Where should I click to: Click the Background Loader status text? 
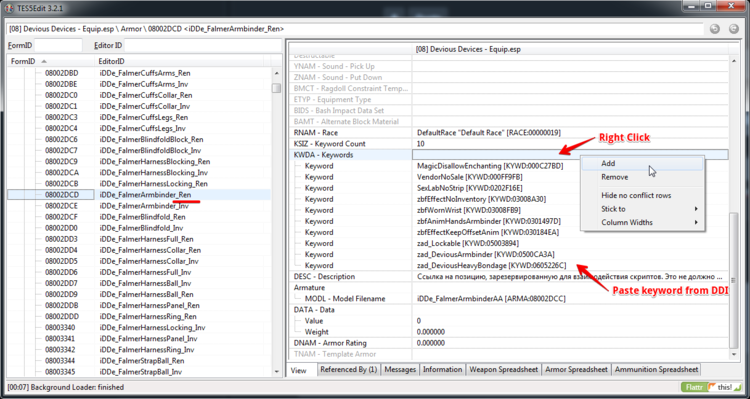coord(66,387)
